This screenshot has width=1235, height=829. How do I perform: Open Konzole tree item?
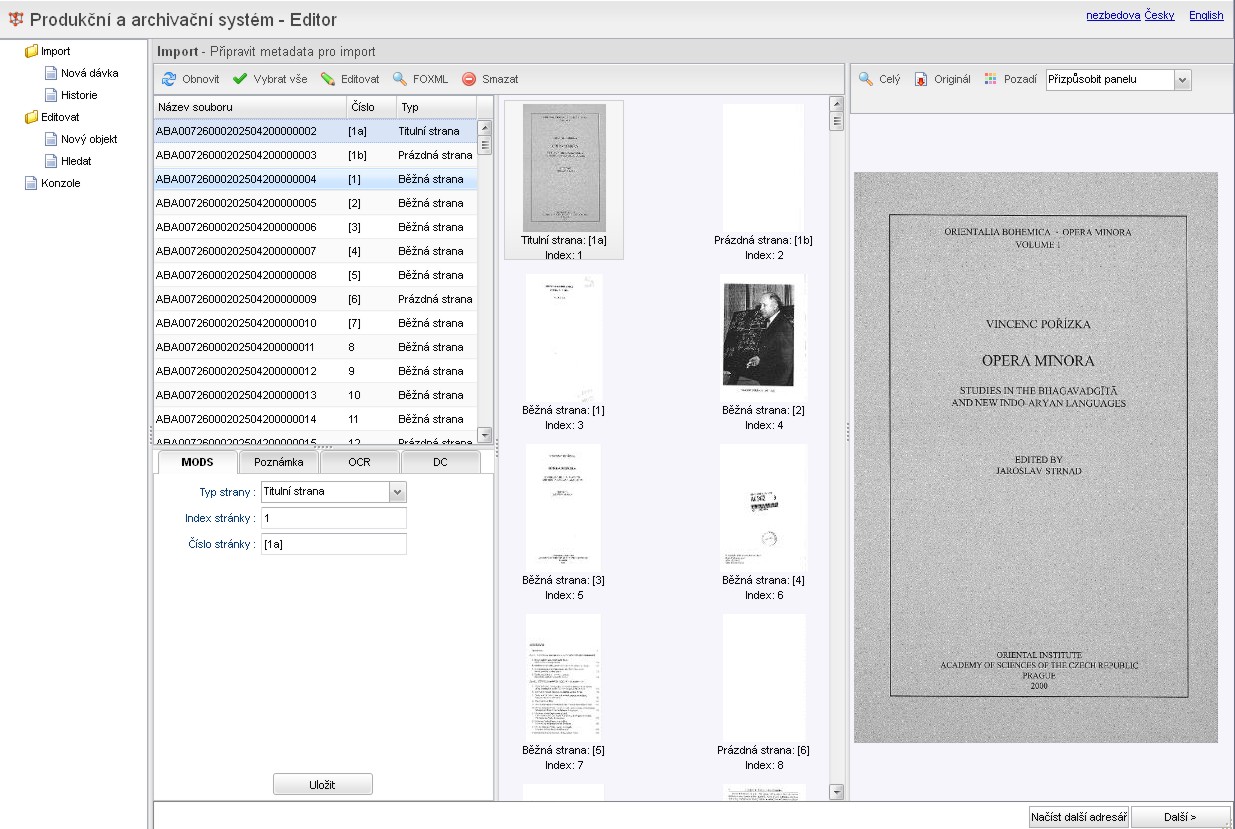click(60, 183)
